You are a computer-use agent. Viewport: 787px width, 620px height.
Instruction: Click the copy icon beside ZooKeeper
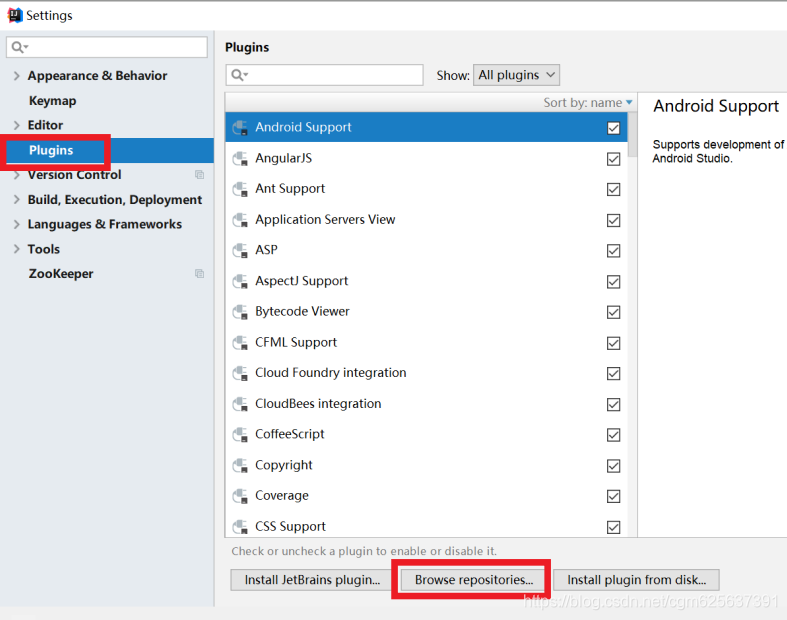199,274
